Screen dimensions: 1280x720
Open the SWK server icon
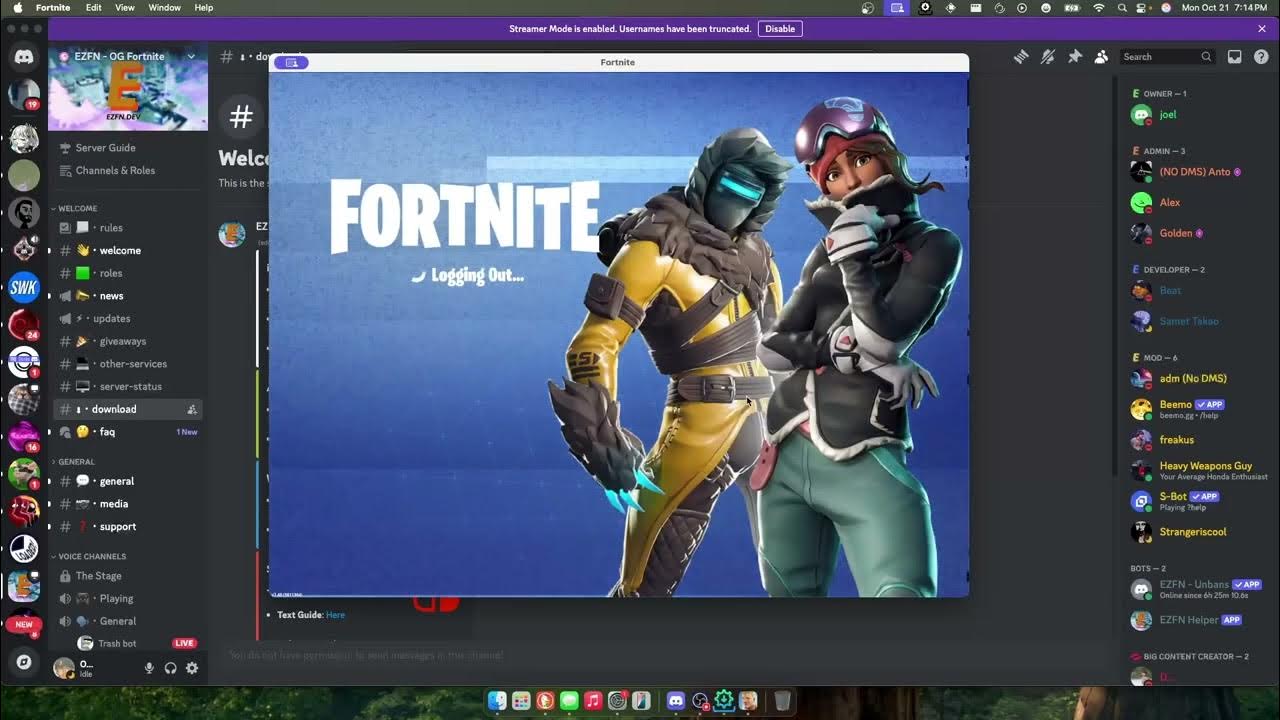[x=24, y=288]
